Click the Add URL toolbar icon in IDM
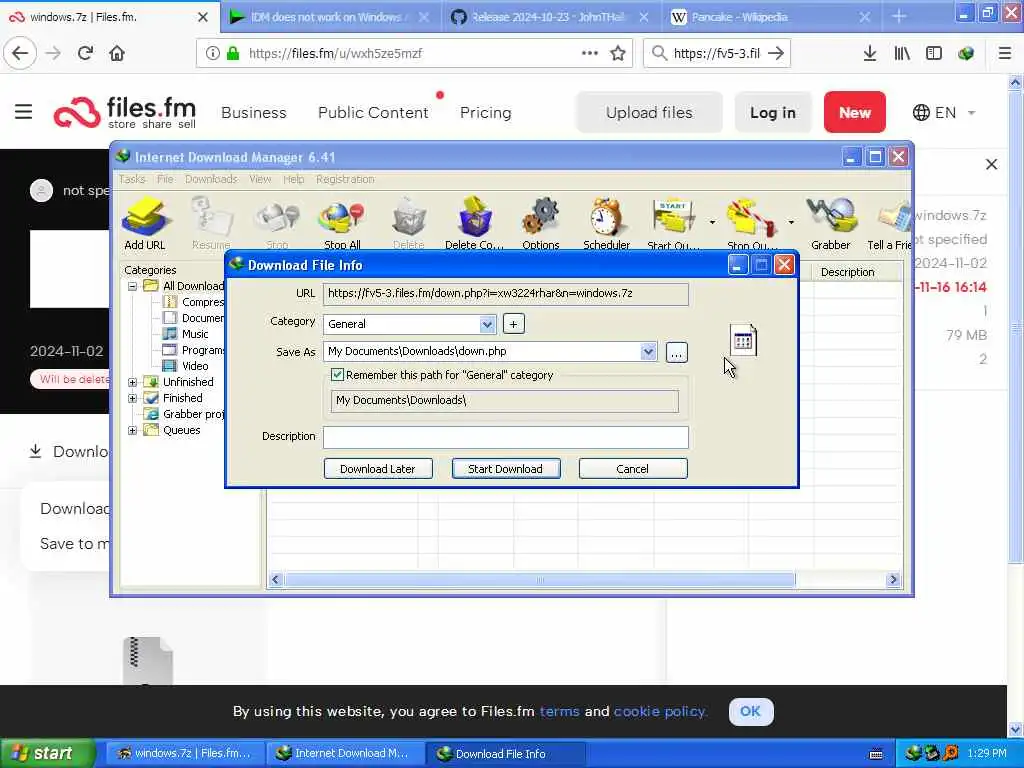This screenshot has width=1024, height=768. pyautogui.click(x=145, y=224)
